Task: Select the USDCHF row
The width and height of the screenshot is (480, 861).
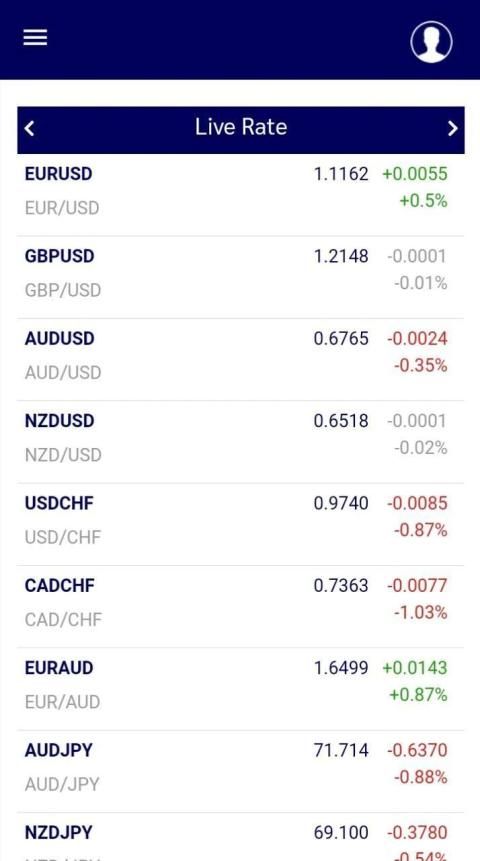Action: tap(241, 524)
